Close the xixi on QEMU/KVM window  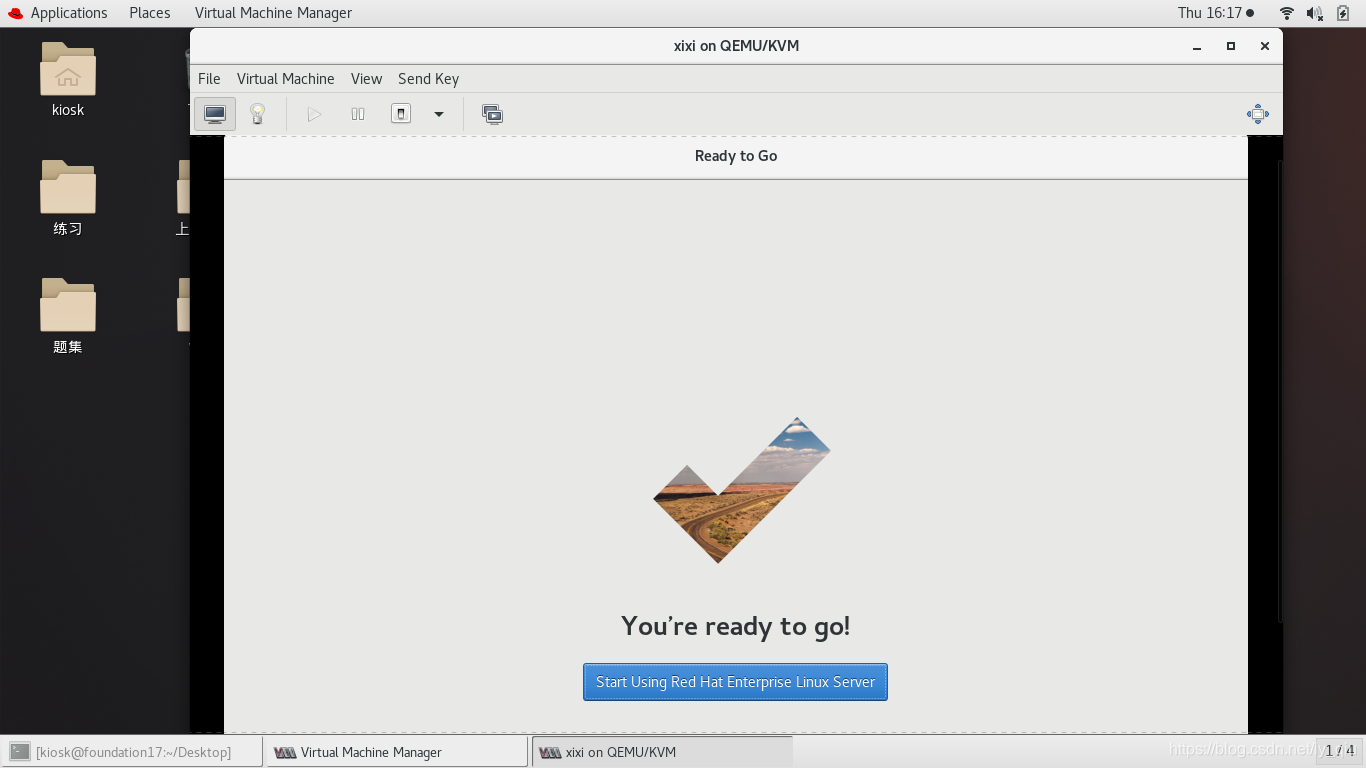[1265, 46]
